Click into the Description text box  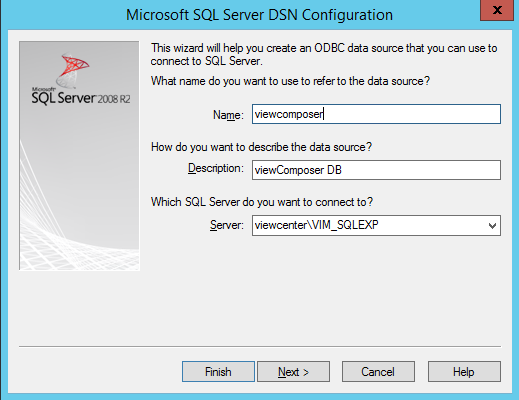(376, 170)
